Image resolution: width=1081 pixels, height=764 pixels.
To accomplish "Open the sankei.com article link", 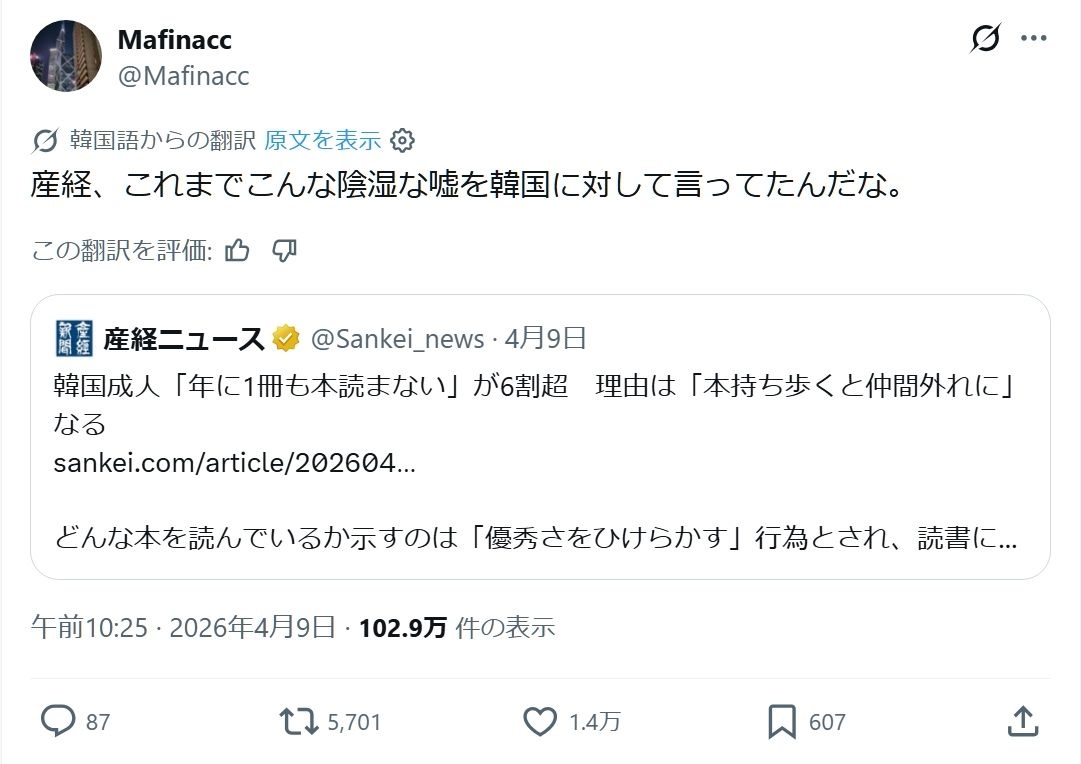I will click(x=234, y=464).
